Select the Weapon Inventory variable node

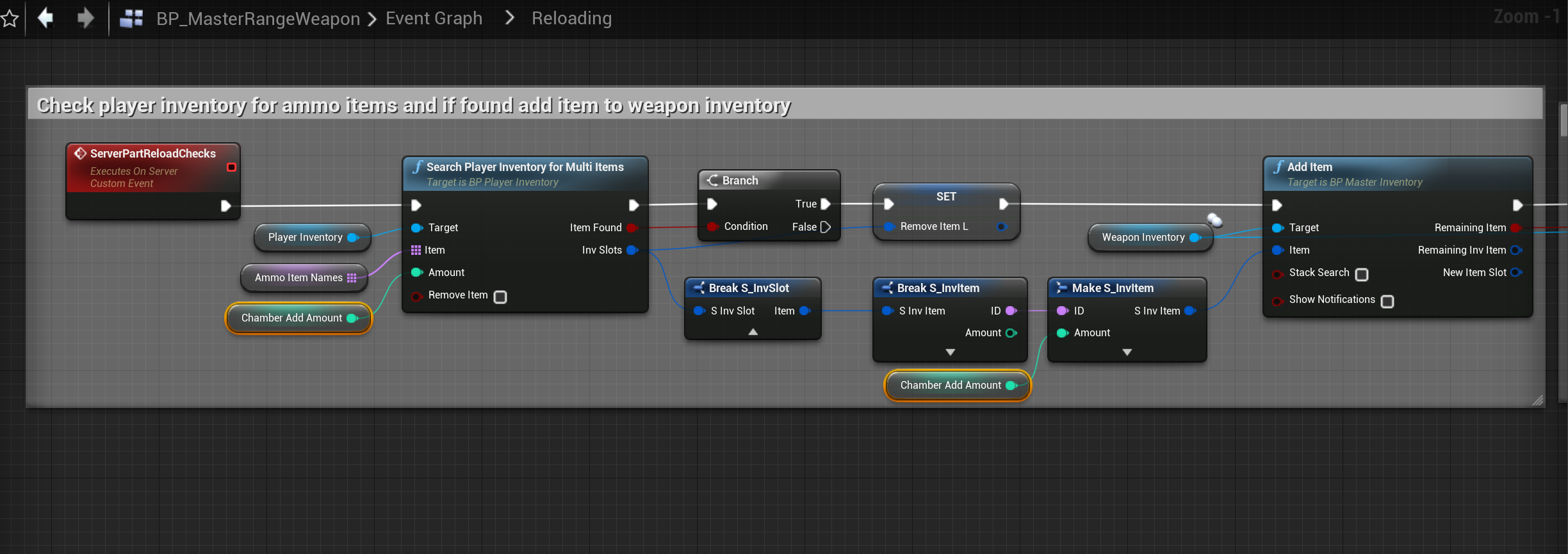point(1143,237)
